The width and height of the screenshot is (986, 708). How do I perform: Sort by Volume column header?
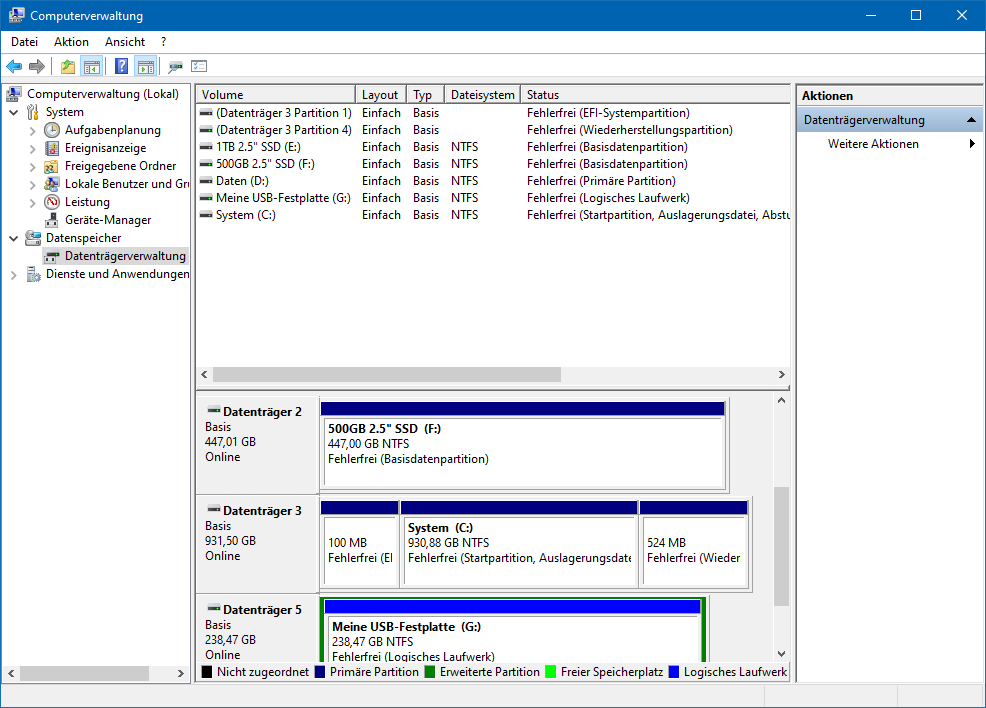click(x=275, y=94)
